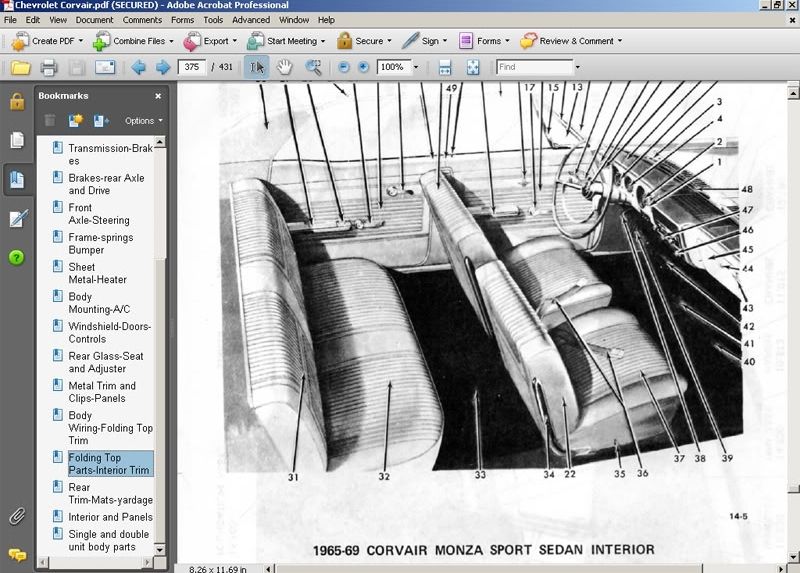
Task: Open the Tools menu
Action: tap(213, 20)
